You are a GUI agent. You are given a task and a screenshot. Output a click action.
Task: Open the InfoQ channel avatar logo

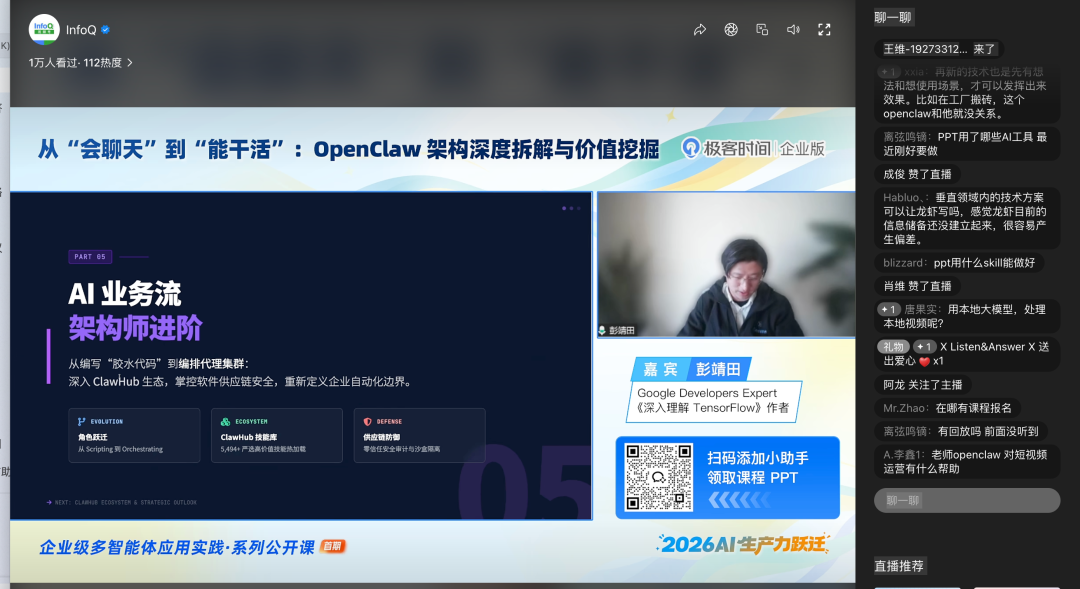[x=44, y=30]
